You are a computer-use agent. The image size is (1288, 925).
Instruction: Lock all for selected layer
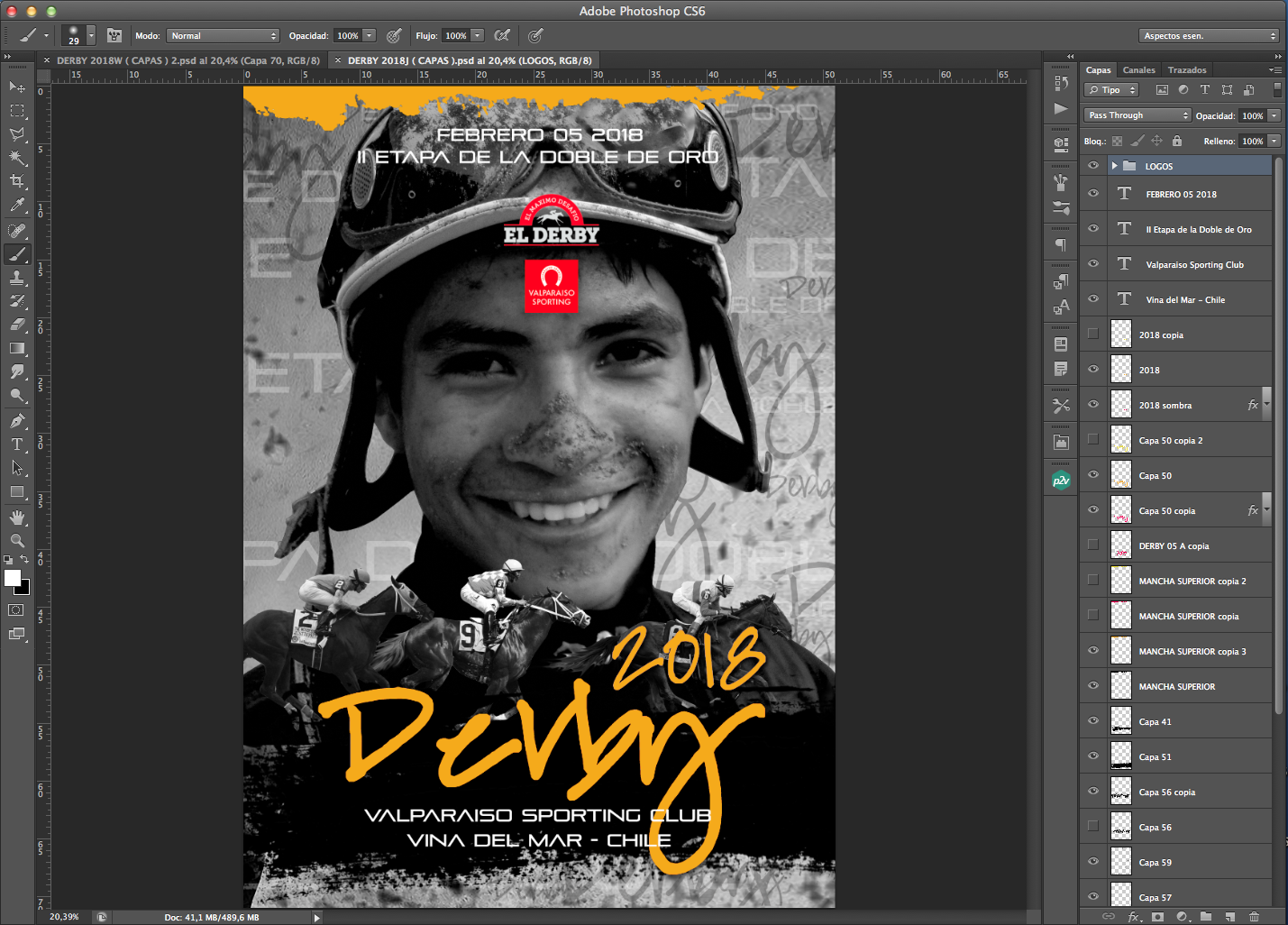(x=1177, y=141)
